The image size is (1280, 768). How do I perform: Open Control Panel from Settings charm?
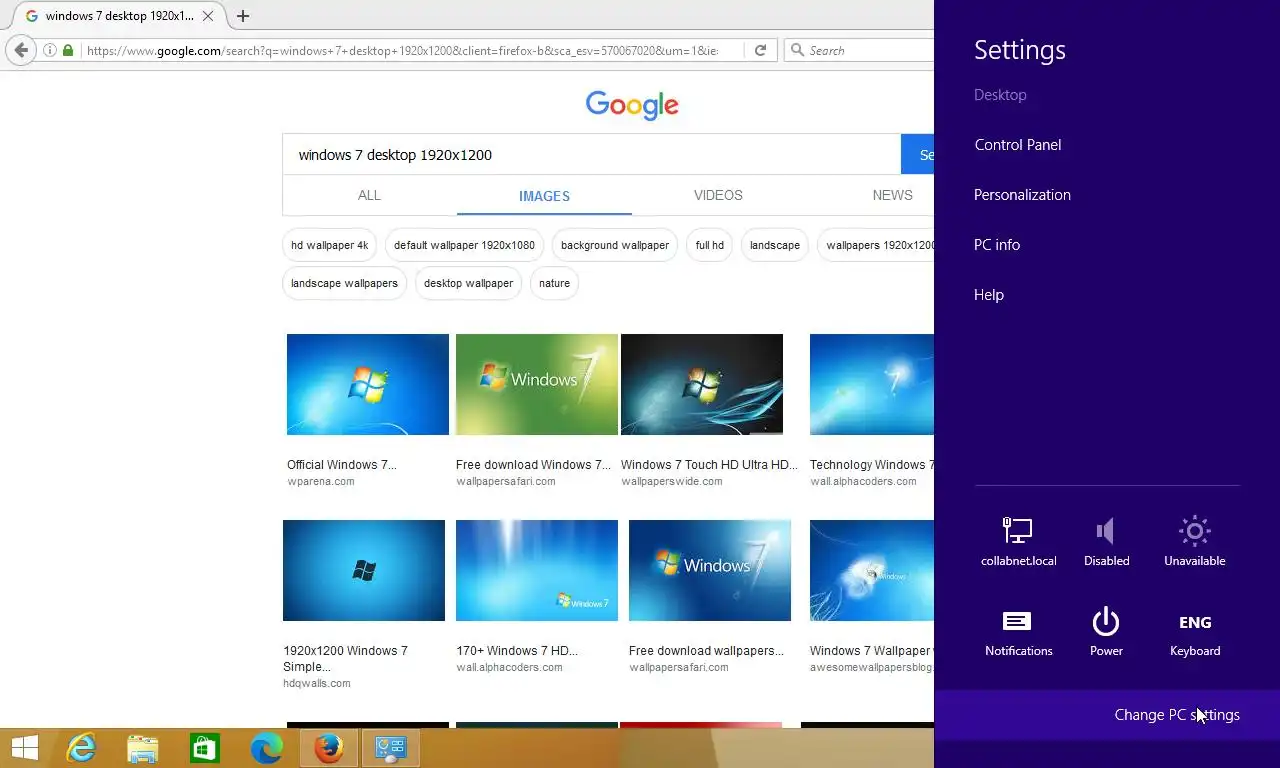point(1018,145)
